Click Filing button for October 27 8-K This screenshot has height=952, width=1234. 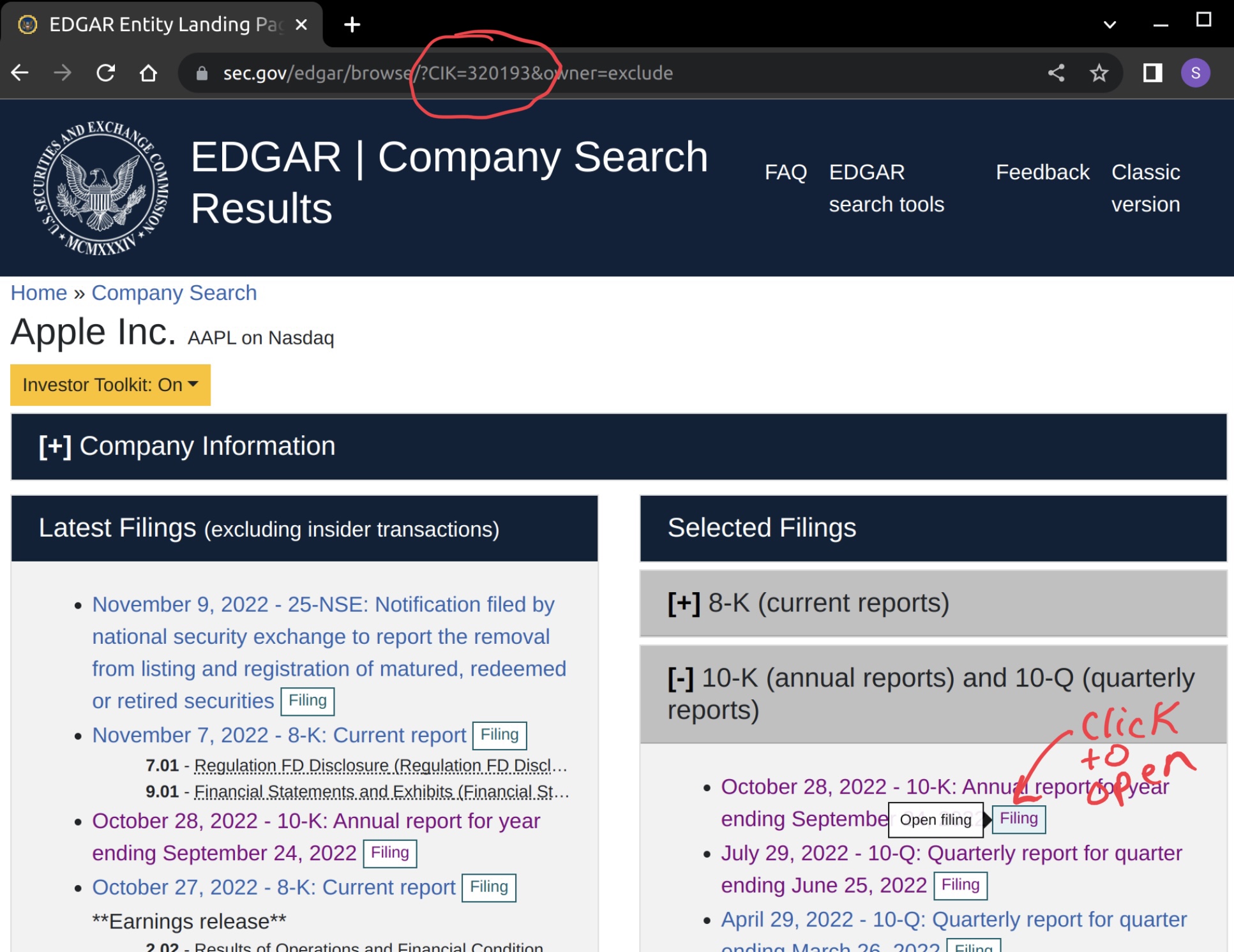(x=489, y=888)
